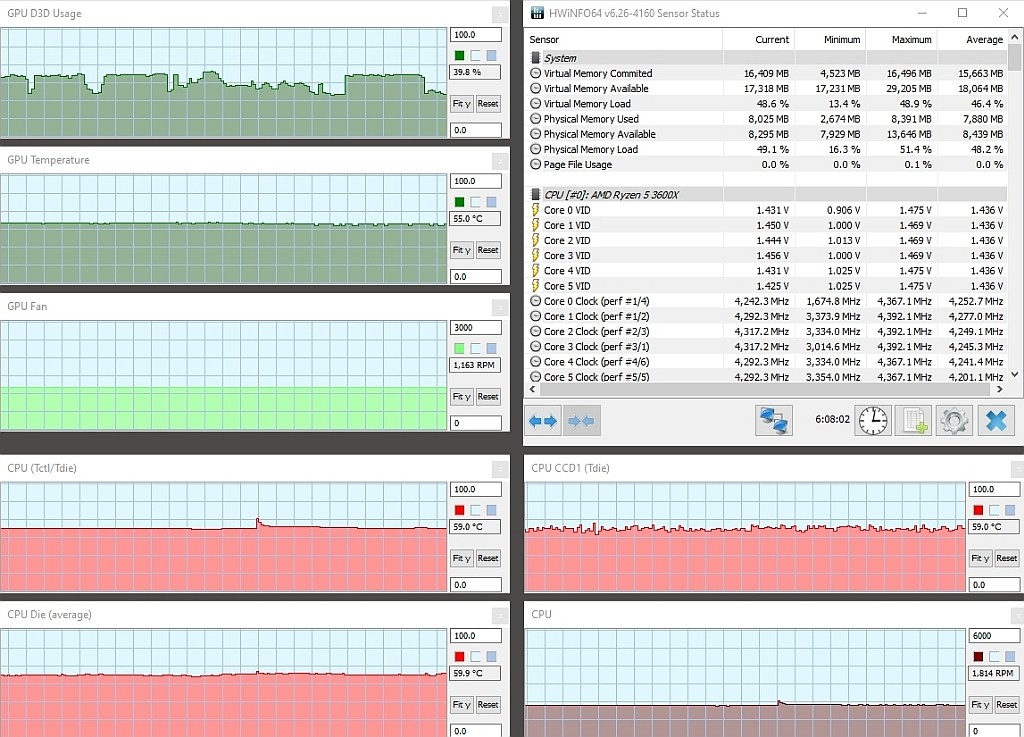Click Reset in GPU Temperature graph
Viewport: 1024px width, 737px height.
488,250
